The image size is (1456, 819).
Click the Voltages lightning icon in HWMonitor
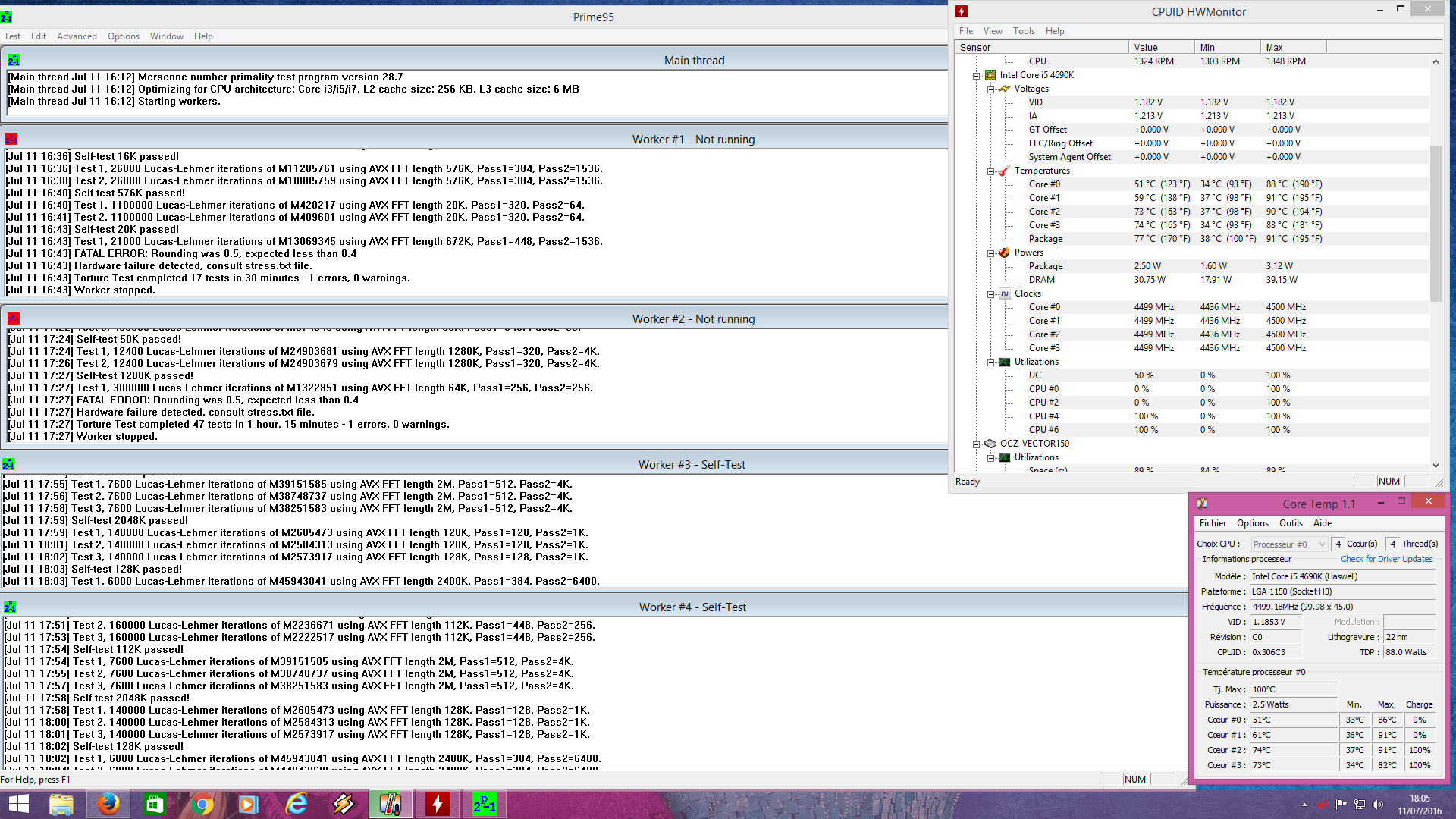pyautogui.click(x=1005, y=89)
